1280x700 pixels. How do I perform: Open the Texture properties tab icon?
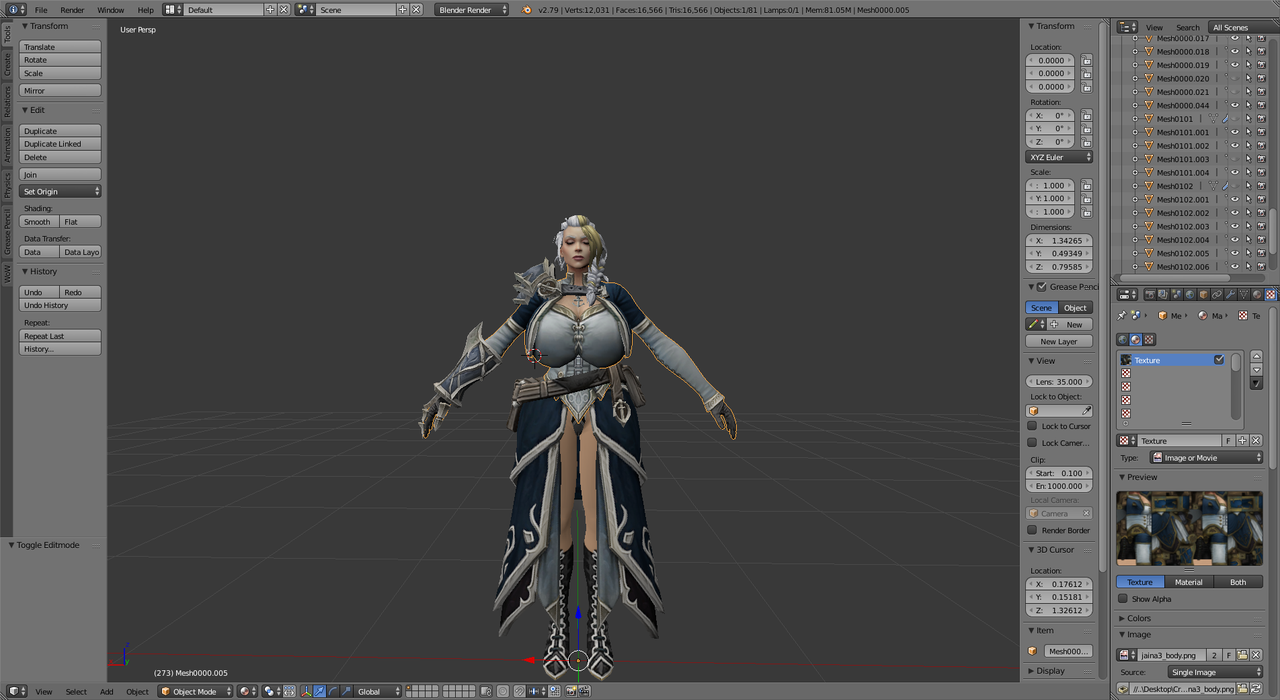pos(1270,295)
